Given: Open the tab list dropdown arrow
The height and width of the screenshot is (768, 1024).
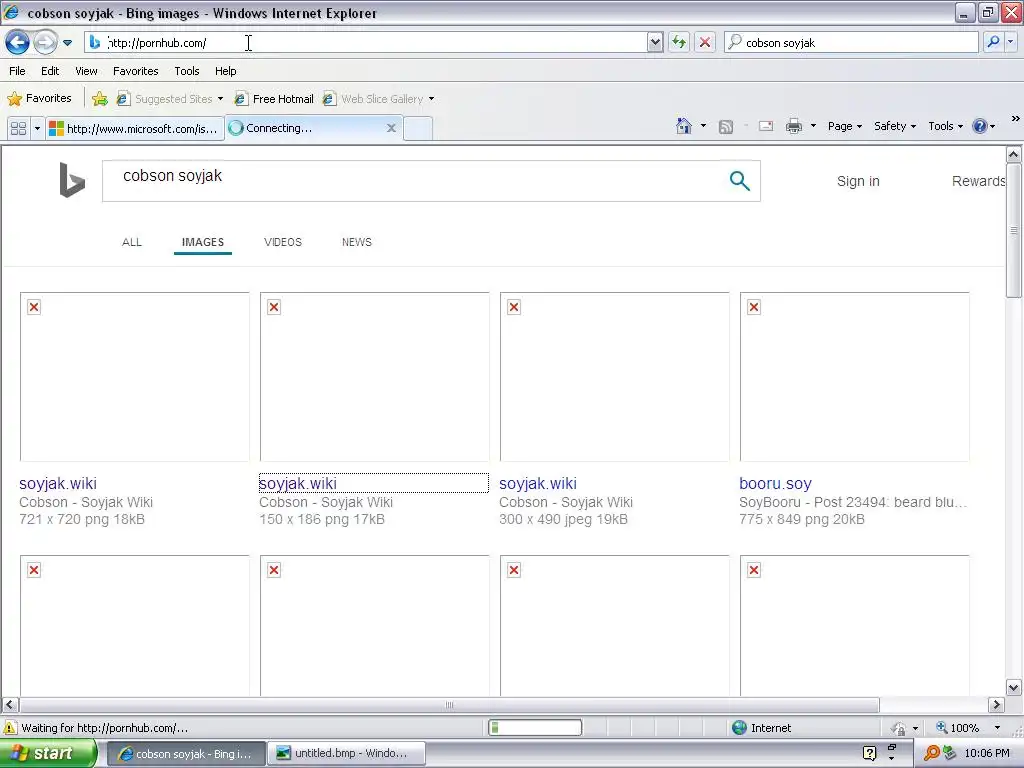Looking at the screenshot, I should (37, 128).
